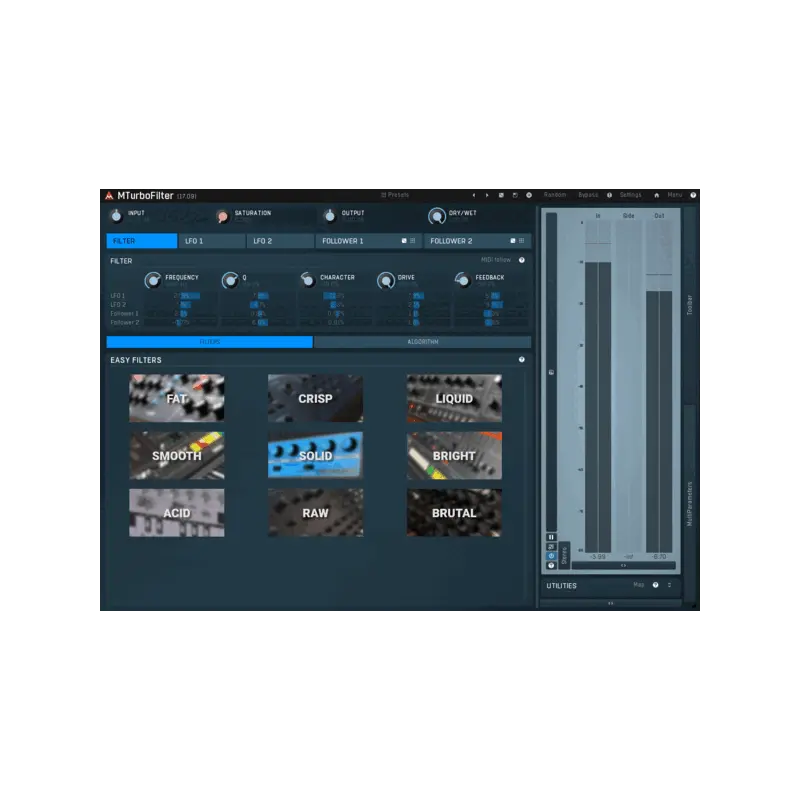
Task: Open the MultiParameters side strip
Action: click(x=689, y=504)
